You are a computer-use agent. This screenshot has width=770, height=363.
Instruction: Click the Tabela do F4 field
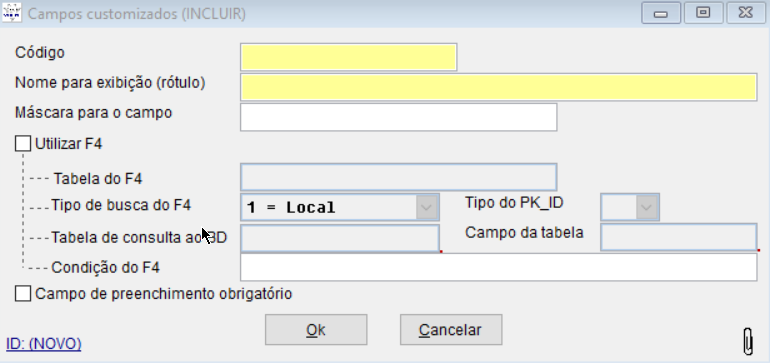click(398, 177)
